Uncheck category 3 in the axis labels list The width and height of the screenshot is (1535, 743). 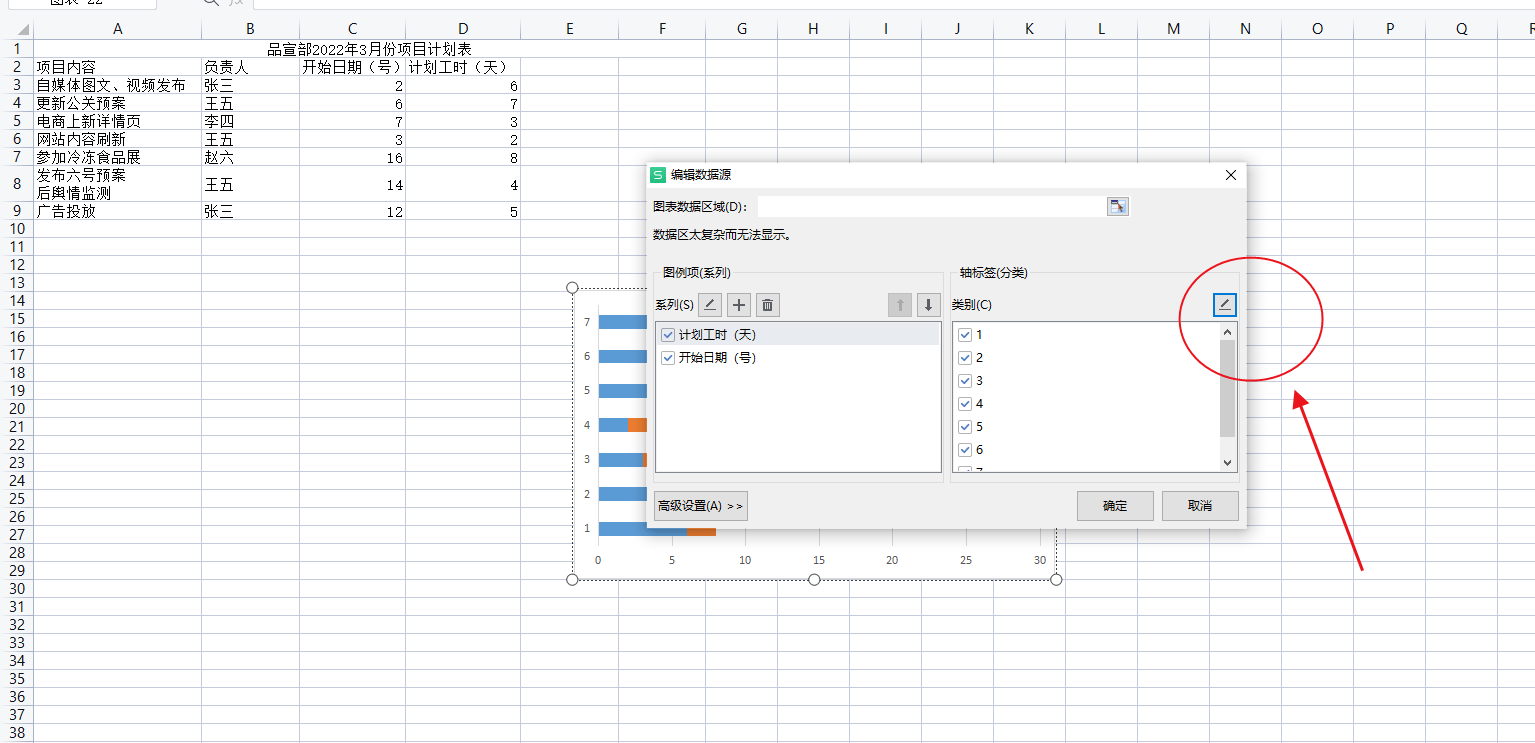click(x=964, y=380)
